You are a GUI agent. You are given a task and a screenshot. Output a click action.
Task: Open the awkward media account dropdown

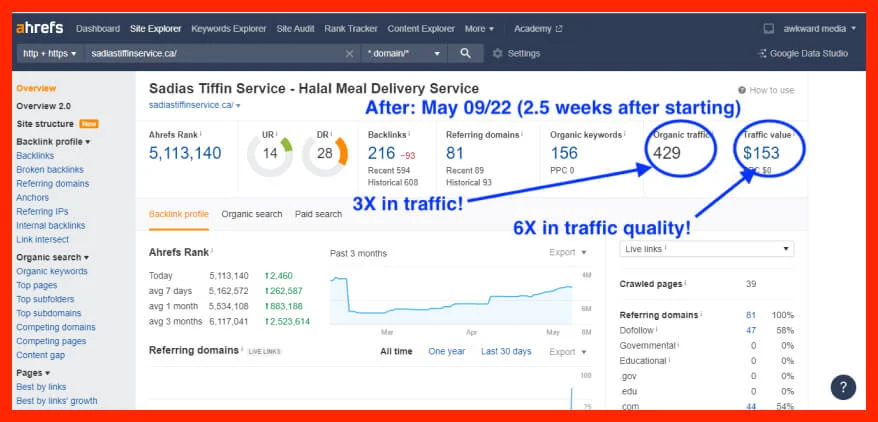pyautogui.click(x=820, y=29)
